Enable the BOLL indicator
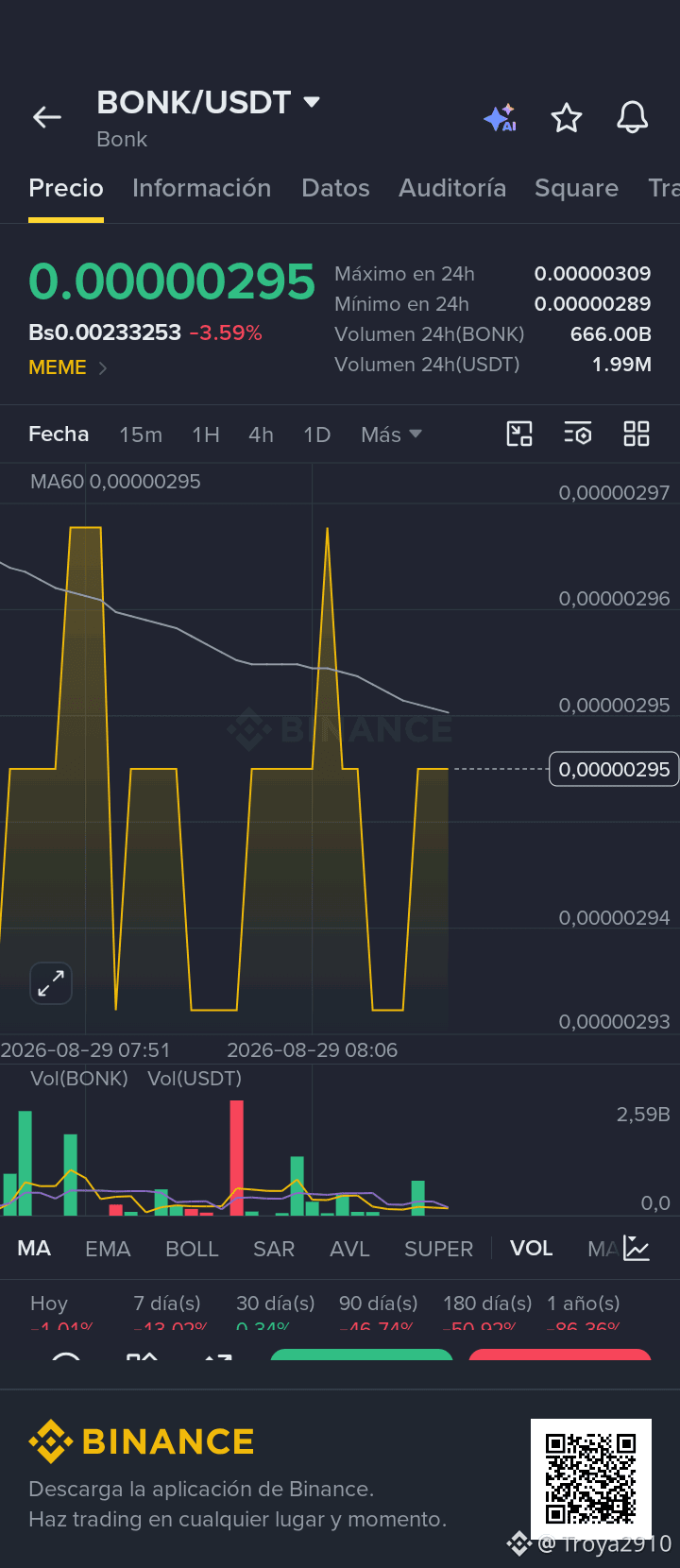 [192, 1249]
